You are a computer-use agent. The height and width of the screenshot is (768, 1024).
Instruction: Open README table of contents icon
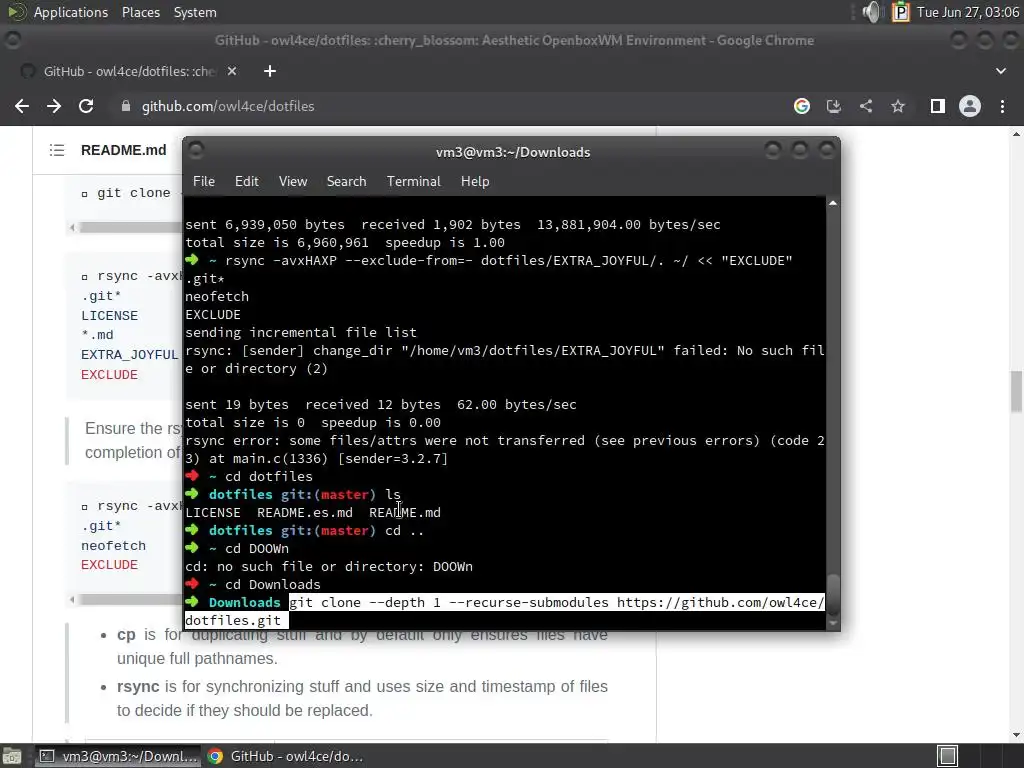point(57,150)
